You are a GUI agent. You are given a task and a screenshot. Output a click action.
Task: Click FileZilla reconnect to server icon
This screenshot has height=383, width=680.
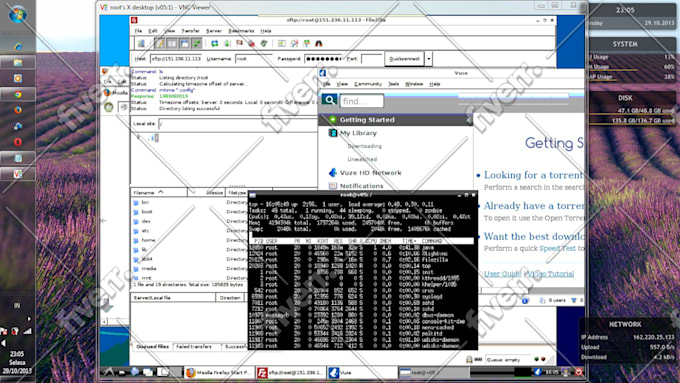point(264,43)
